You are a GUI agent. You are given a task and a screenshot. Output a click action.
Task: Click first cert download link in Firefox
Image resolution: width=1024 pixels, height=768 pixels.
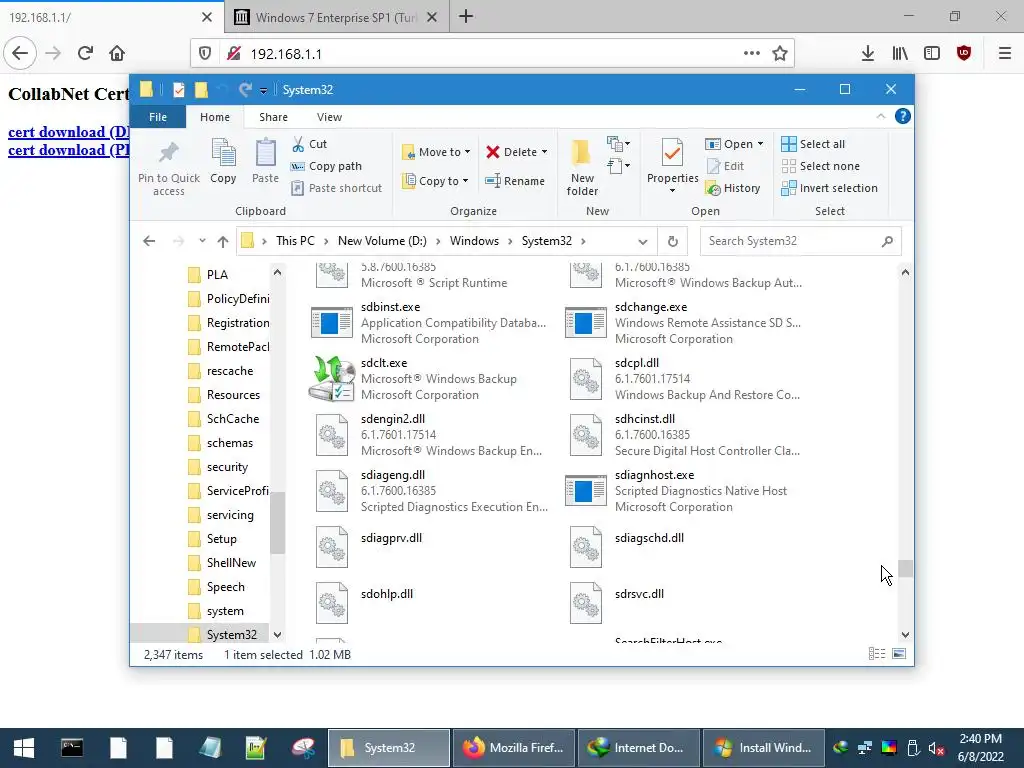click(69, 132)
